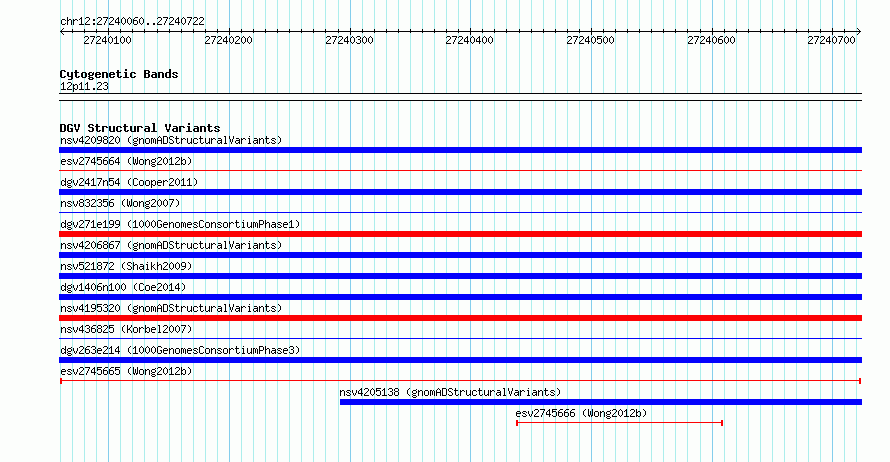Click ruler position 27240300
The height and width of the screenshot is (462, 890).
coord(349,40)
